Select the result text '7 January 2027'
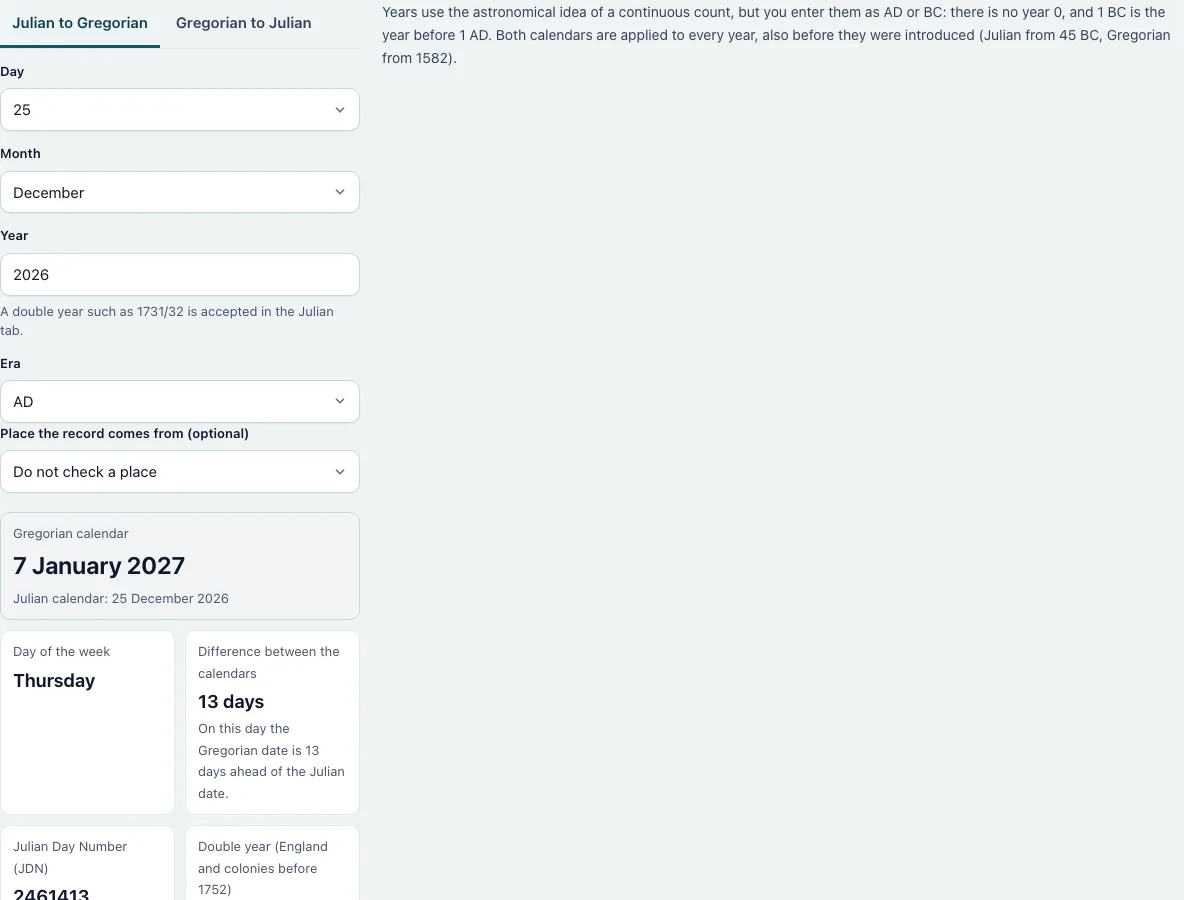This screenshot has height=900, width=1184. coord(99,566)
